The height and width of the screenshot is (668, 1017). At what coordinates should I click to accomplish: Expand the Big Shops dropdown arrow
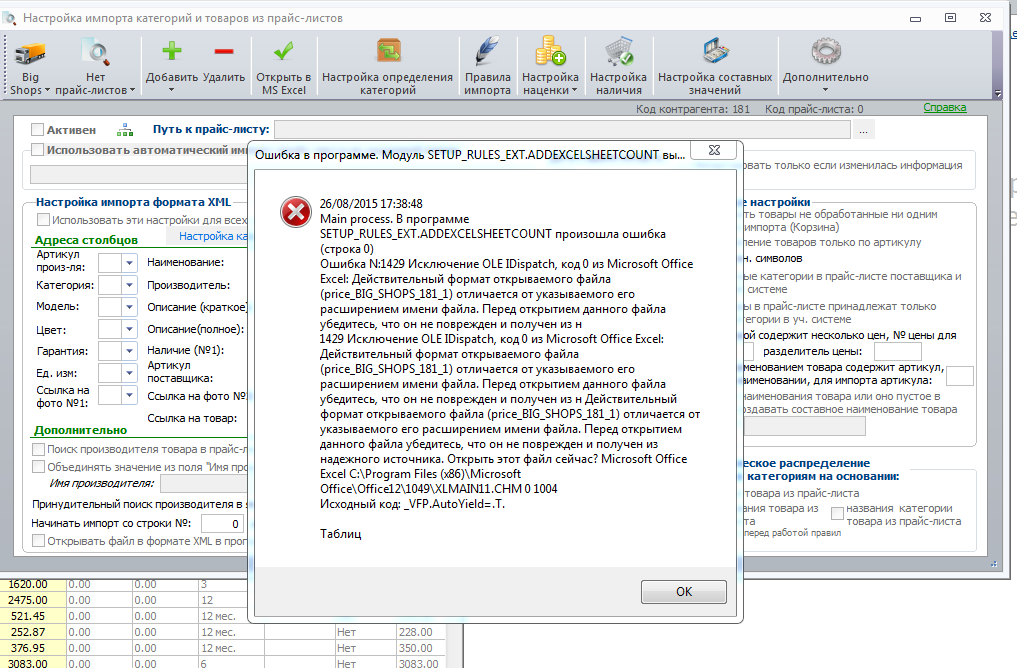tap(47, 90)
